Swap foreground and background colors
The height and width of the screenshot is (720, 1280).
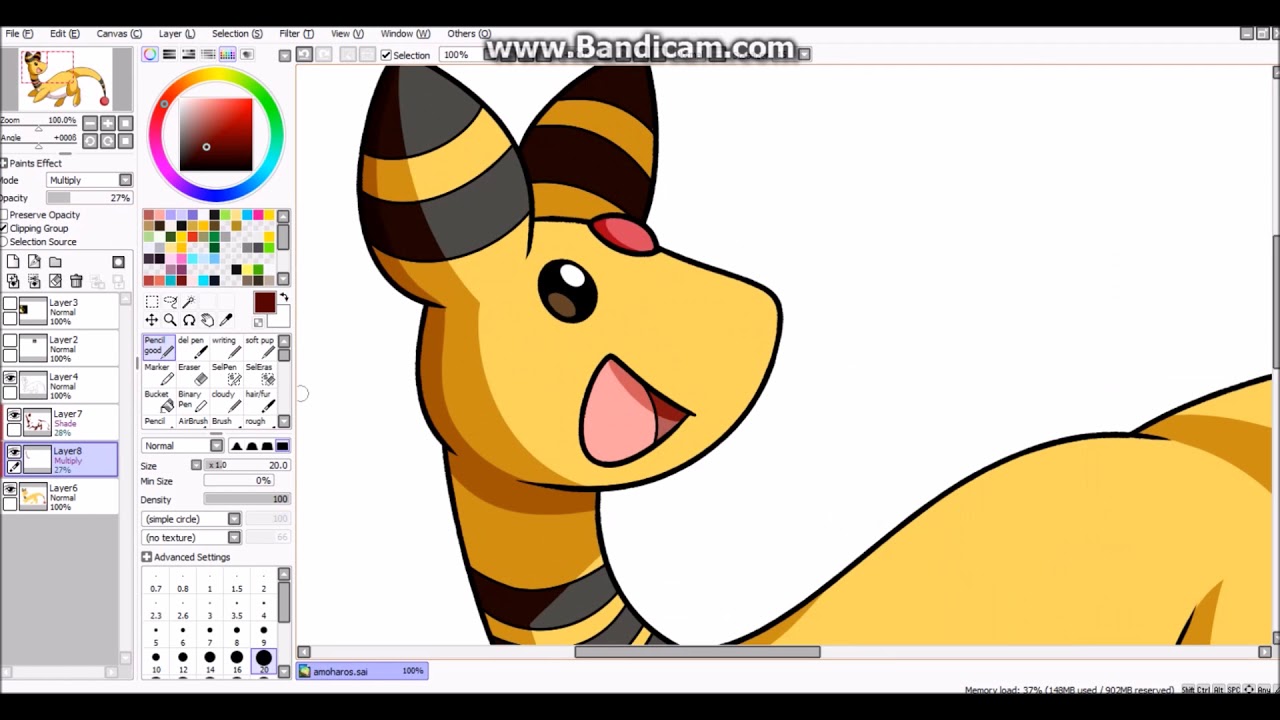(284, 298)
